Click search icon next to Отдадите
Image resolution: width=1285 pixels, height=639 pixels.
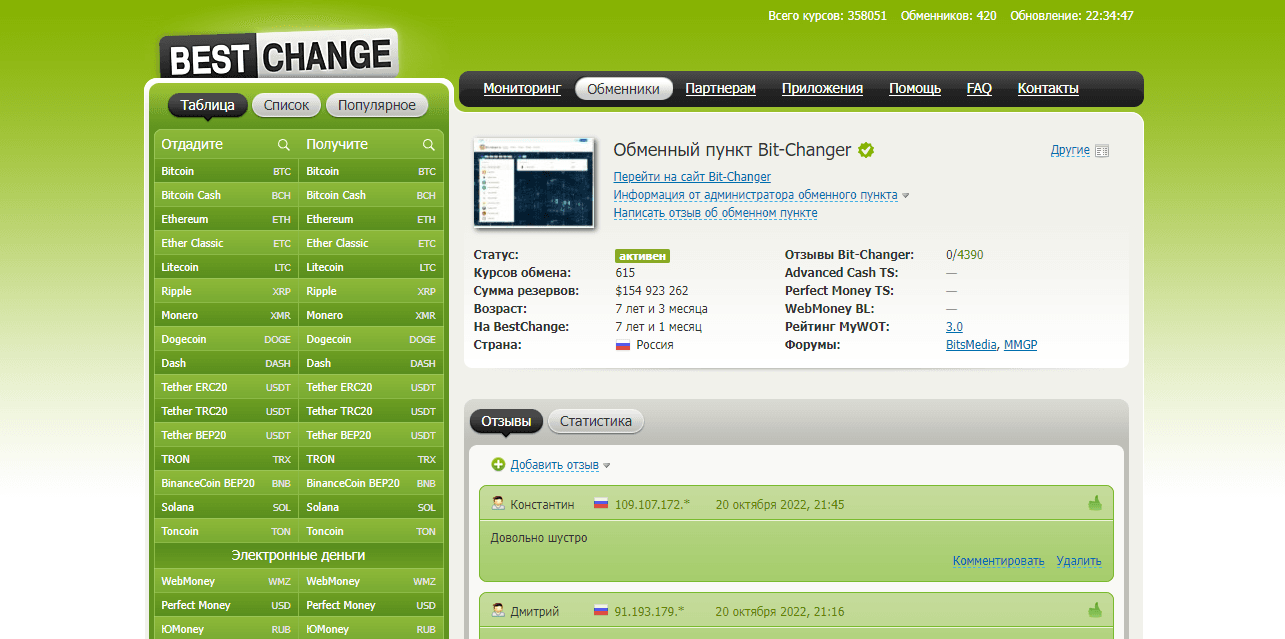pyautogui.click(x=284, y=145)
